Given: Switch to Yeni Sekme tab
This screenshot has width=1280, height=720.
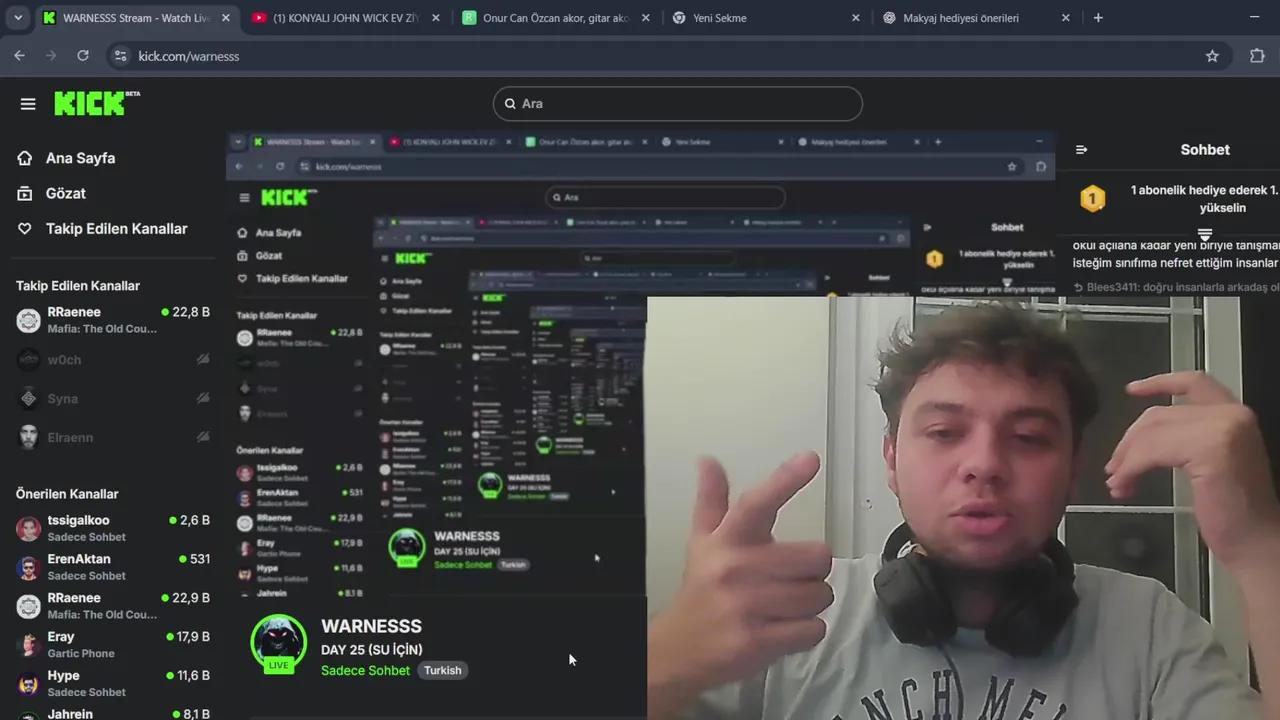Looking at the screenshot, I should pos(764,18).
